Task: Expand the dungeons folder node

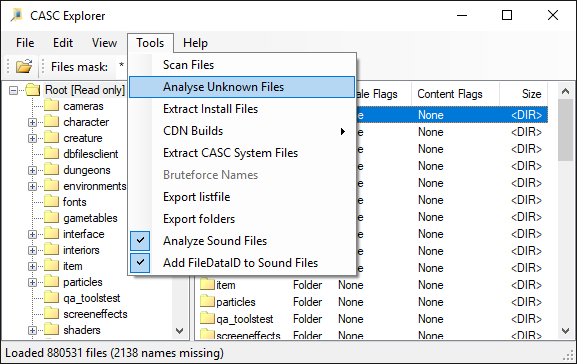Action: pos(32,170)
